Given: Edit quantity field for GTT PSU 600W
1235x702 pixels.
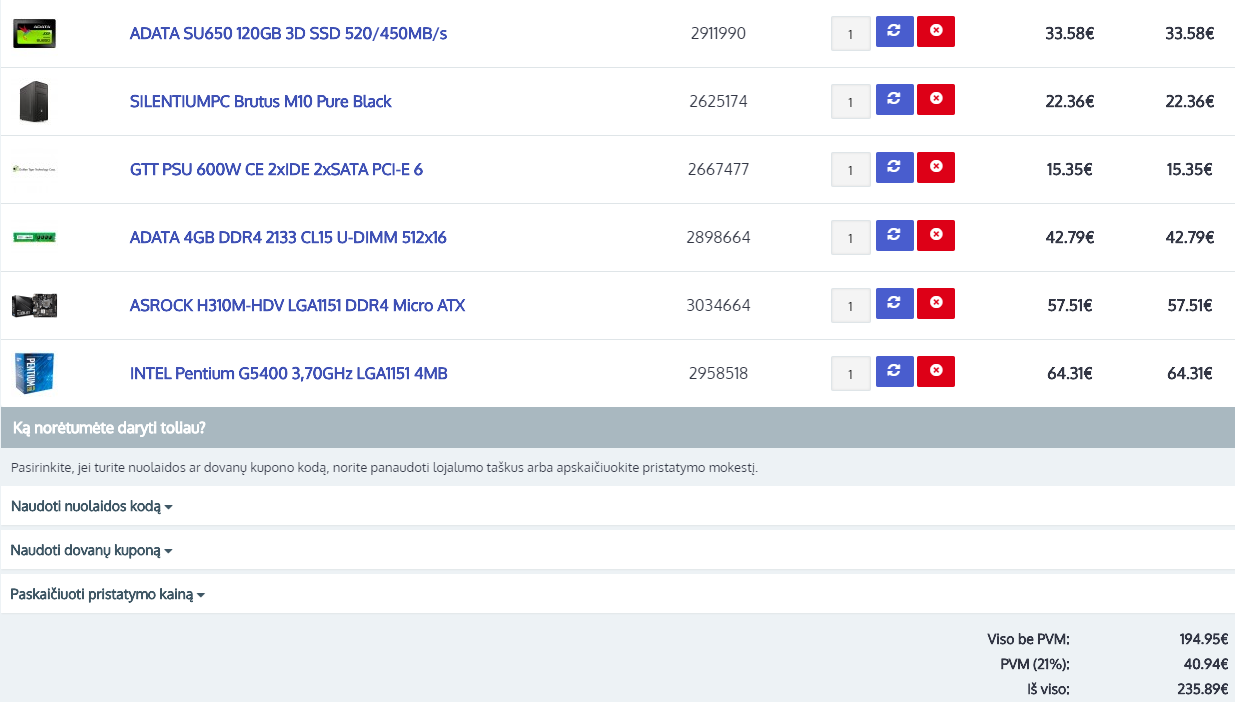Looking at the screenshot, I should tap(851, 169).
